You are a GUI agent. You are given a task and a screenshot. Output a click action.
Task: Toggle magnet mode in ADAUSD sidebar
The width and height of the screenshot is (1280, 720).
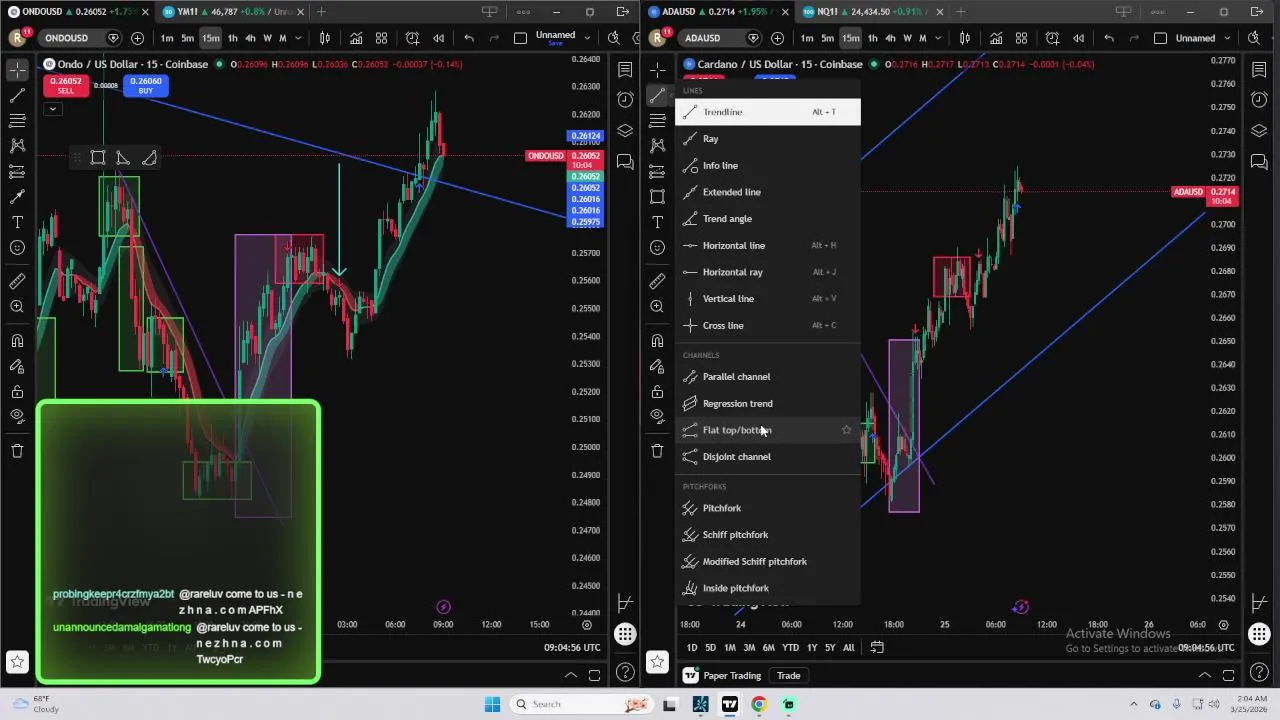point(657,341)
